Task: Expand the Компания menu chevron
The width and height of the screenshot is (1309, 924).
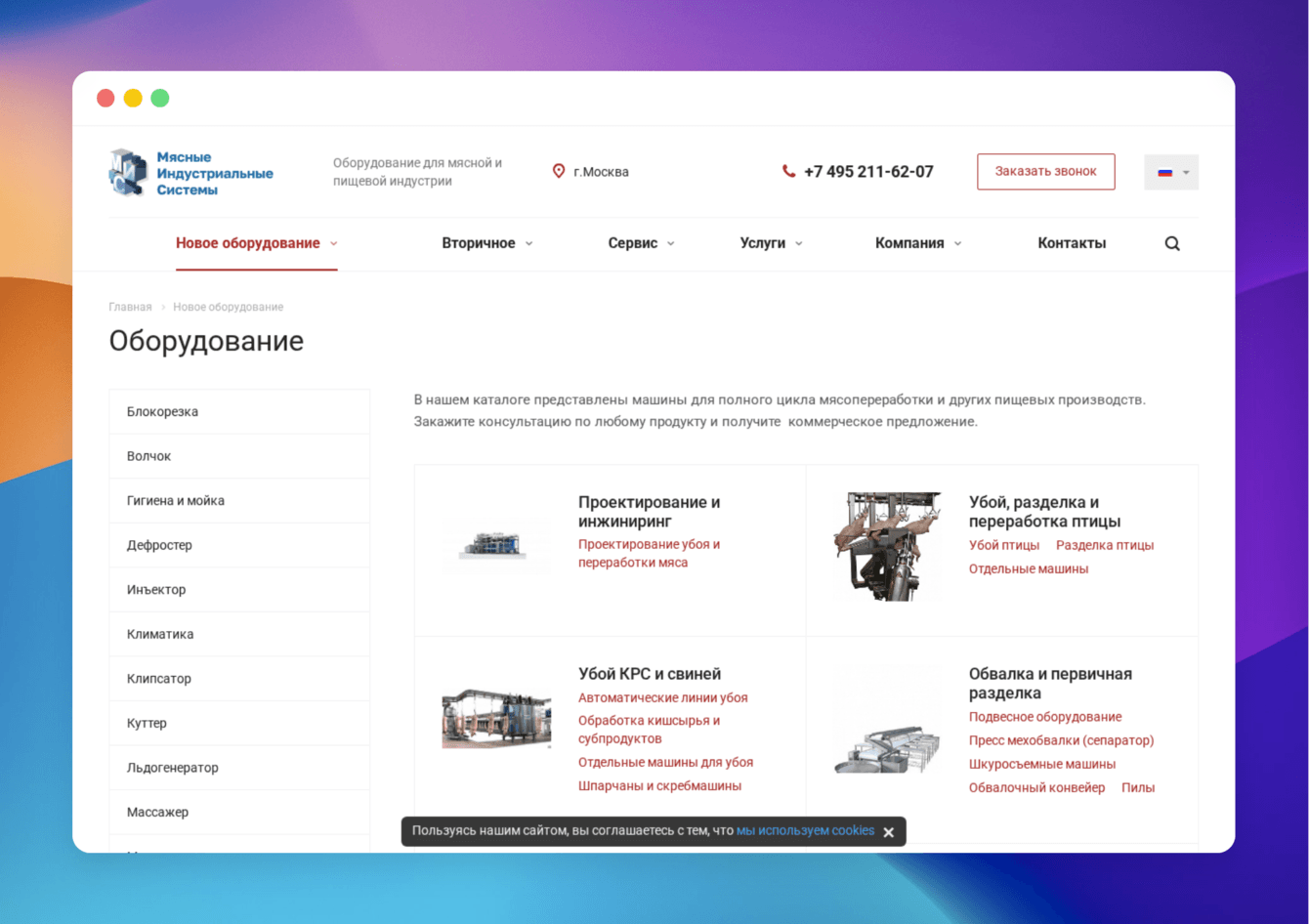Action: [x=957, y=243]
